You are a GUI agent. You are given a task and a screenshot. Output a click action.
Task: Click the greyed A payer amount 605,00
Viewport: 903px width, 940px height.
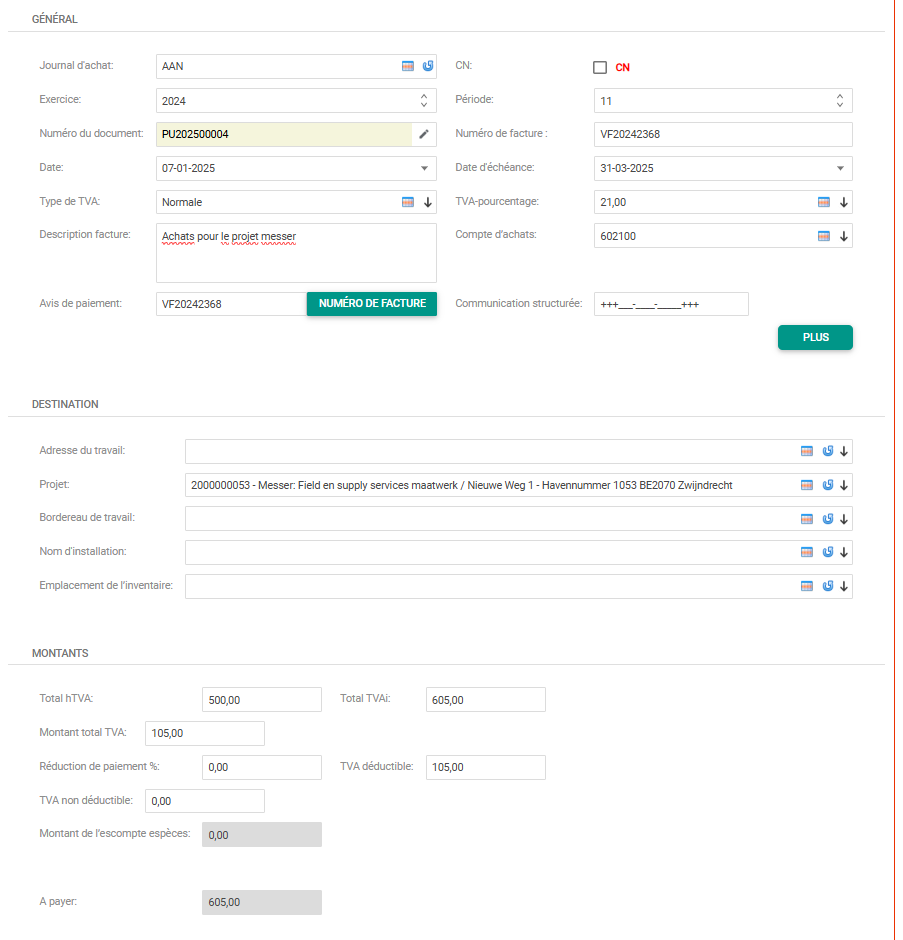pos(261,902)
